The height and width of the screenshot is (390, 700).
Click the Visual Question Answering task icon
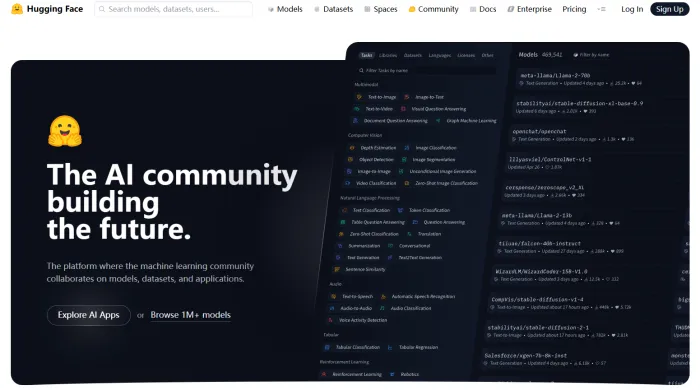[403, 109]
